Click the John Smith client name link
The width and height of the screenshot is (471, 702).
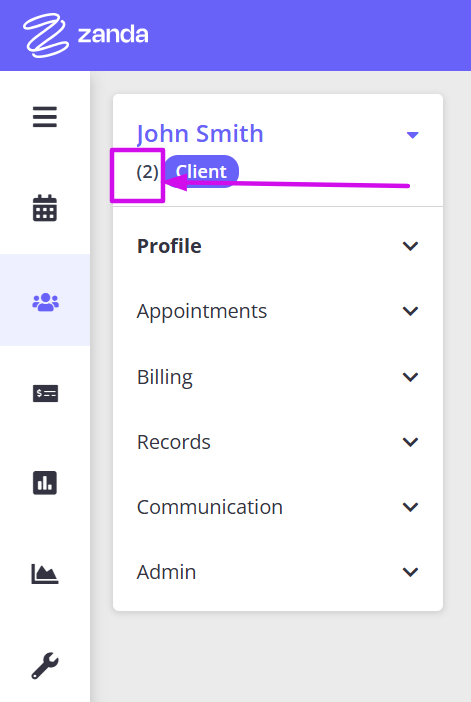pos(200,134)
